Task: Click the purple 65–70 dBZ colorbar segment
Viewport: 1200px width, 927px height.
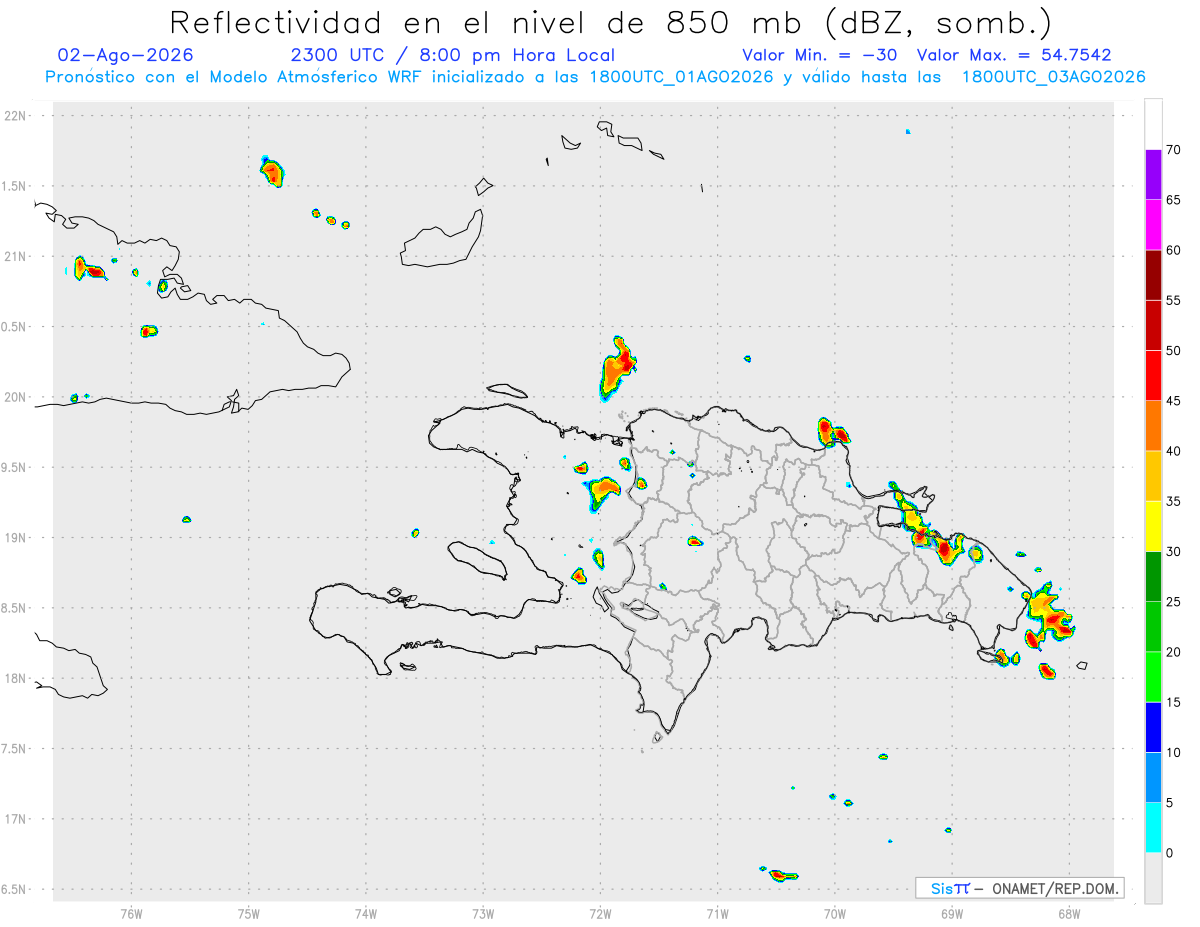Action: (x=1153, y=175)
